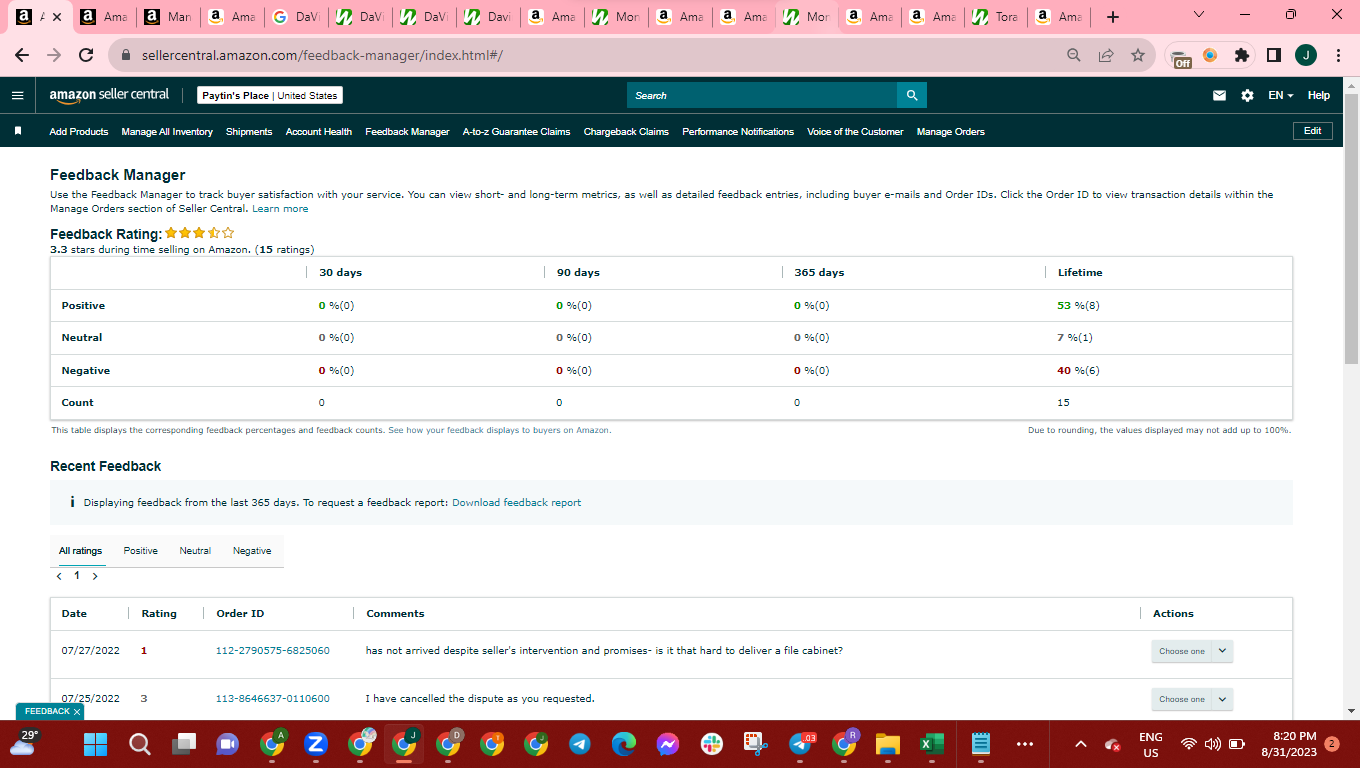The image size is (1360, 768).
Task: Click See how your feedback displays to buyers
Action: point(499,430)
